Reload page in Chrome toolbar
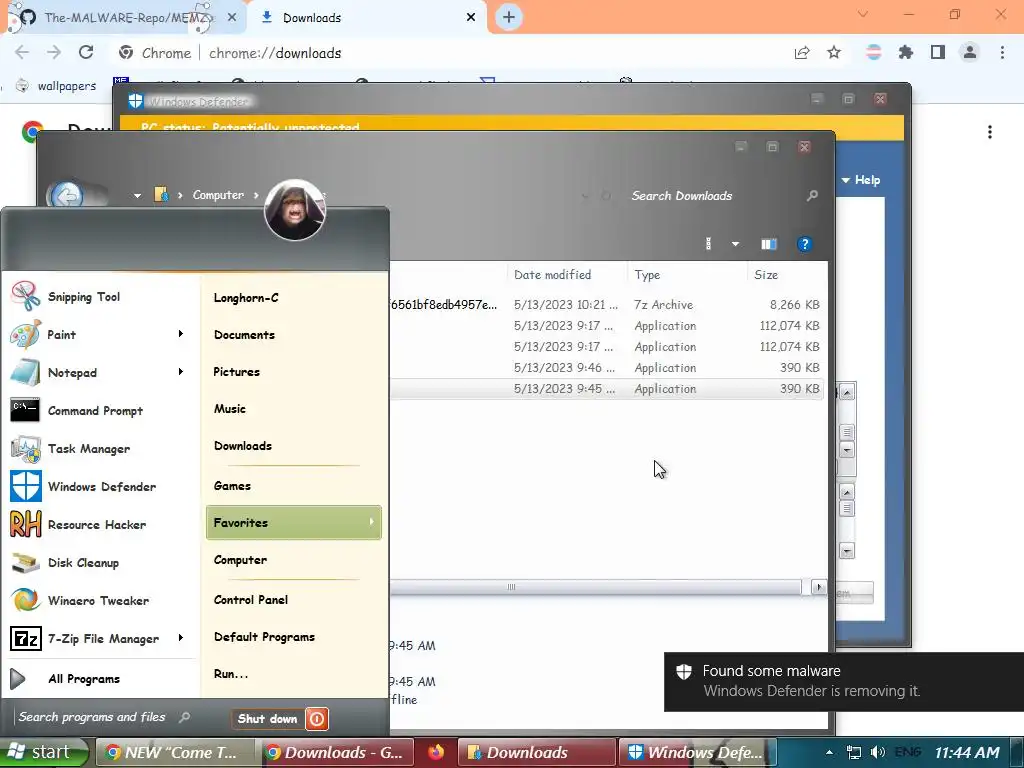1024x768 pixels. click(x=86, y=53)
